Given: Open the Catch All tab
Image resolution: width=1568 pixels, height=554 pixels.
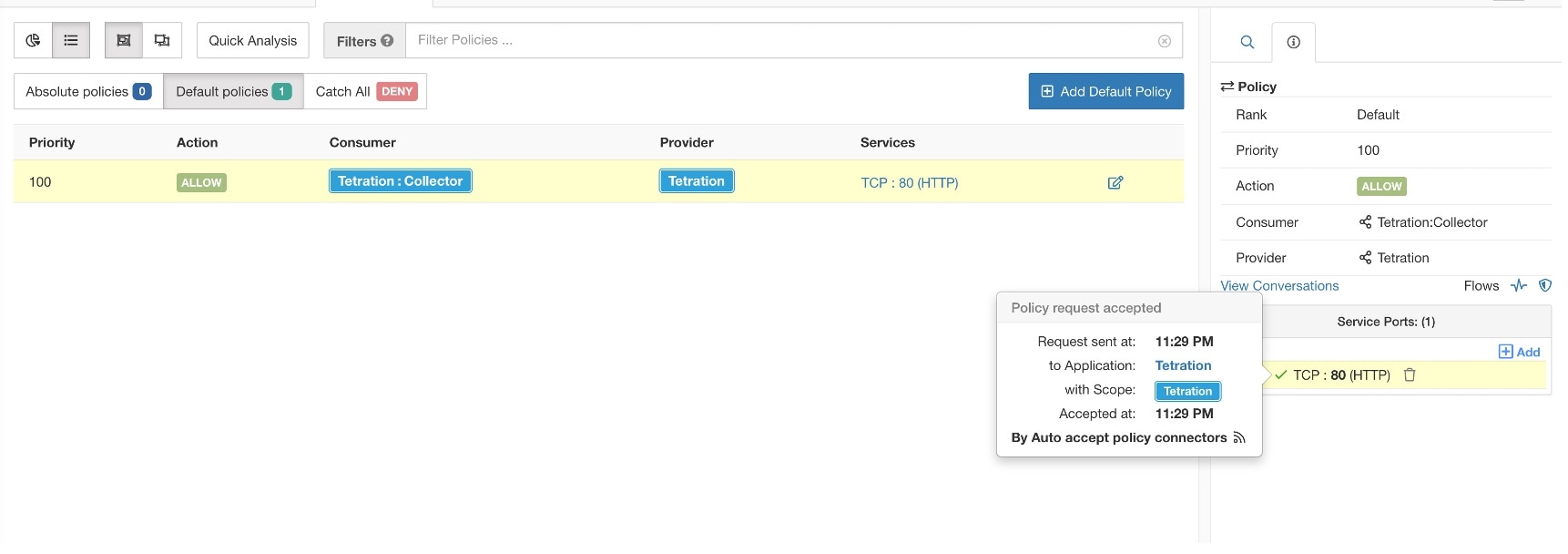Looking at the screenshot, I should 365,91.
